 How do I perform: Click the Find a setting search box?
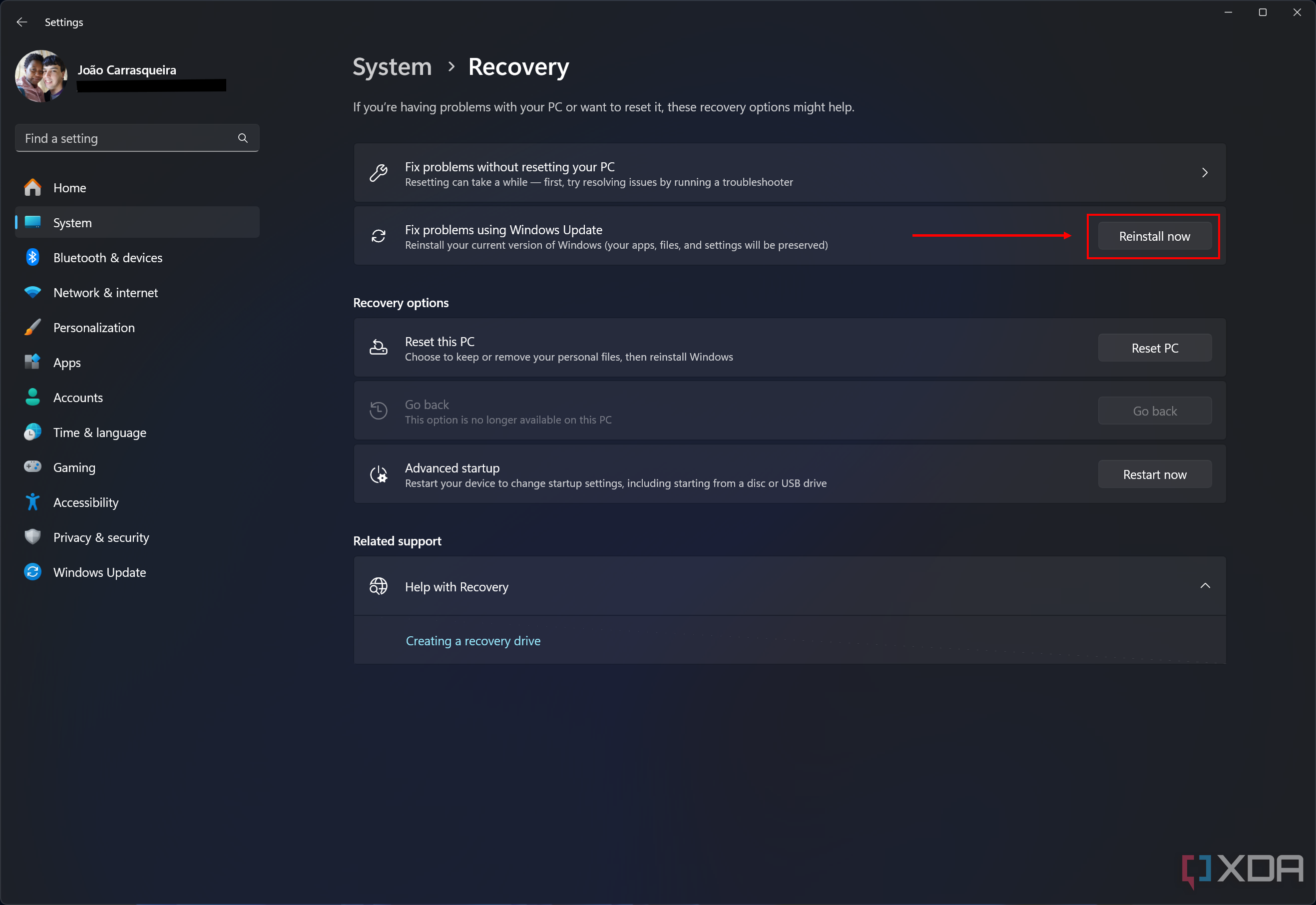pyautogui.click(x=137, y=138)
